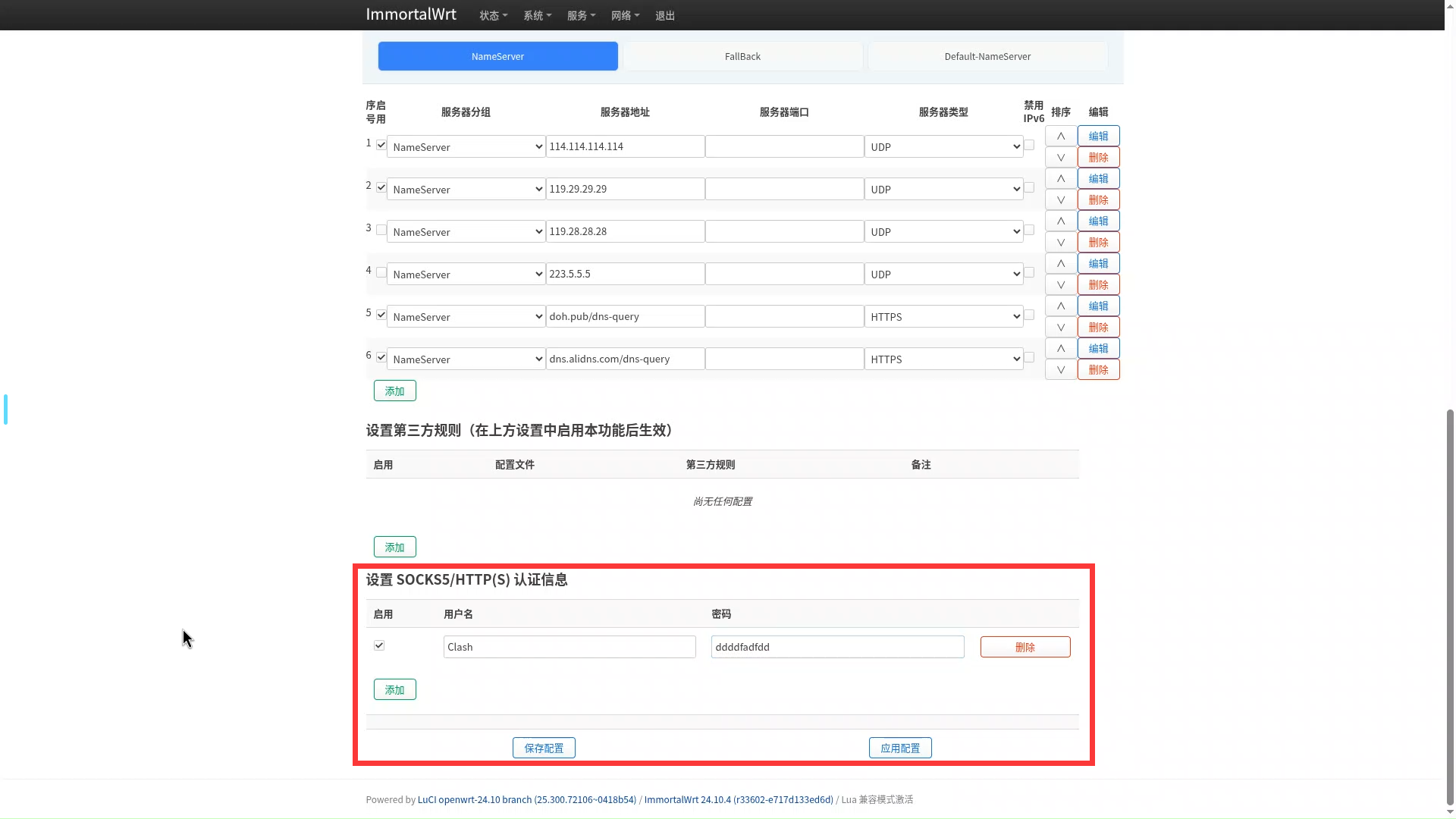Image resolution: width=1456 pixels, height=819 pixels.
Task: Open the 网络 menu
Action: click(624, 15)
